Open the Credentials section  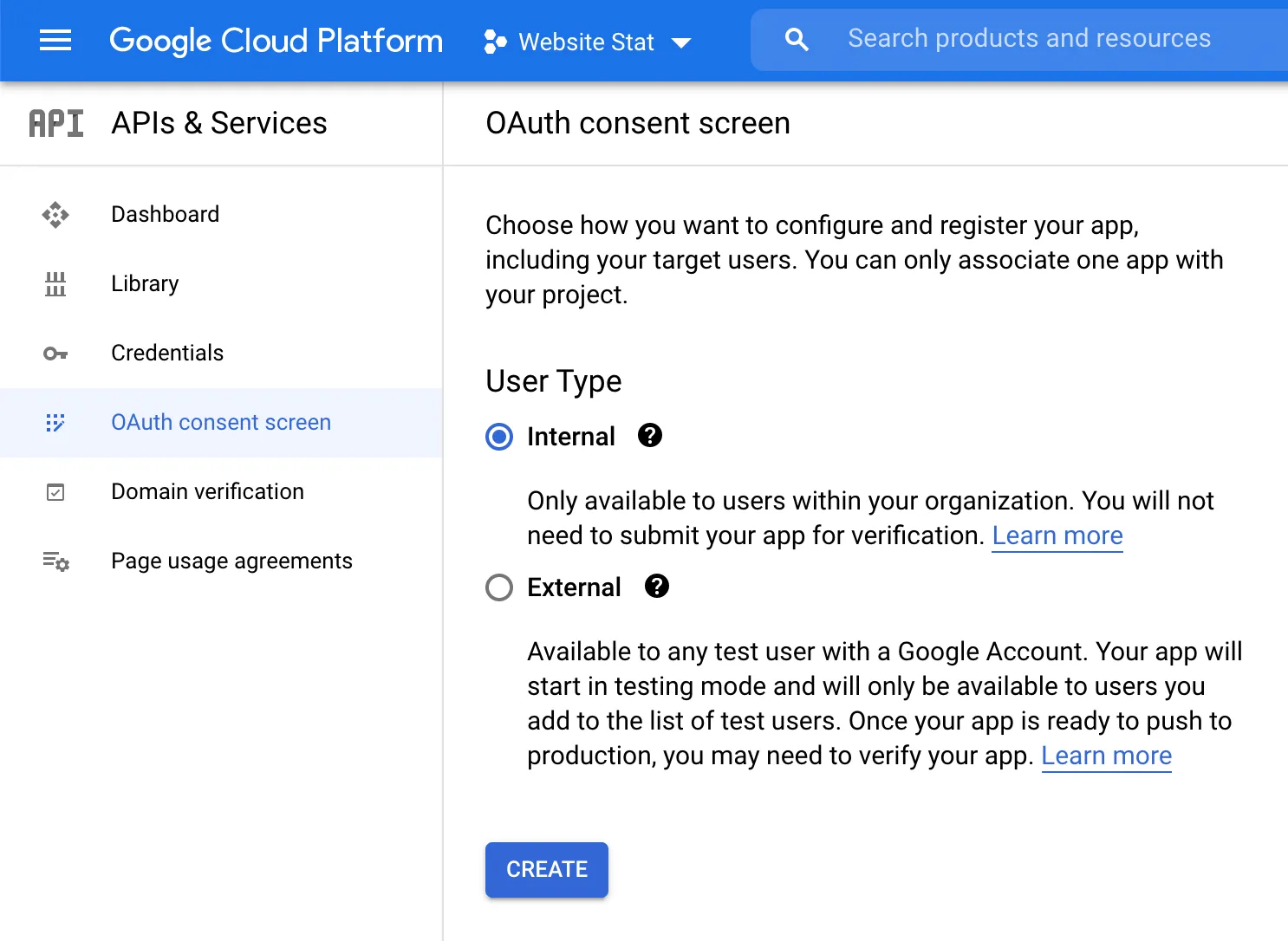click(167, 353)
